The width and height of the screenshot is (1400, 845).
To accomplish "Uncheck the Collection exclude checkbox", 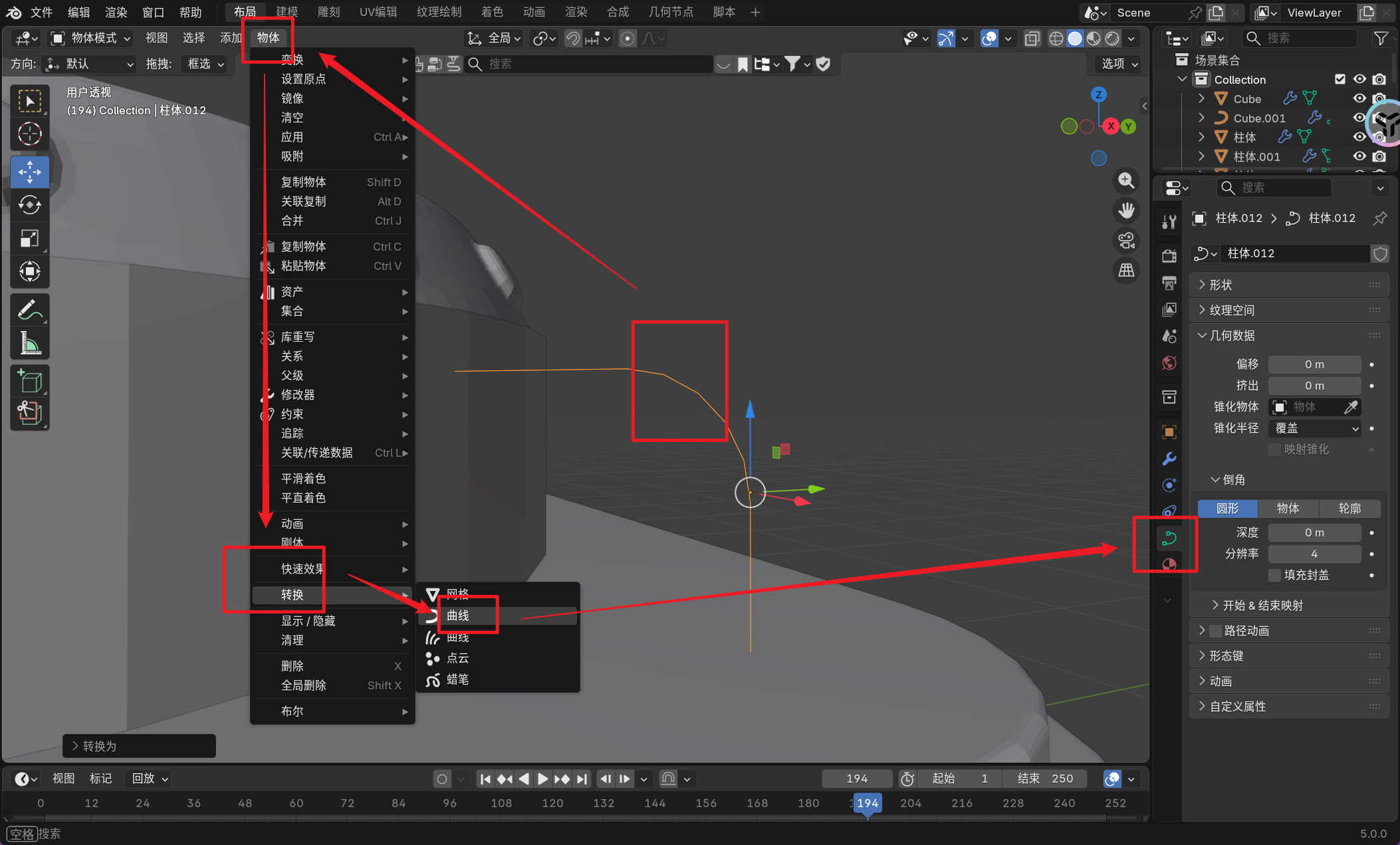I will 1340,79.
